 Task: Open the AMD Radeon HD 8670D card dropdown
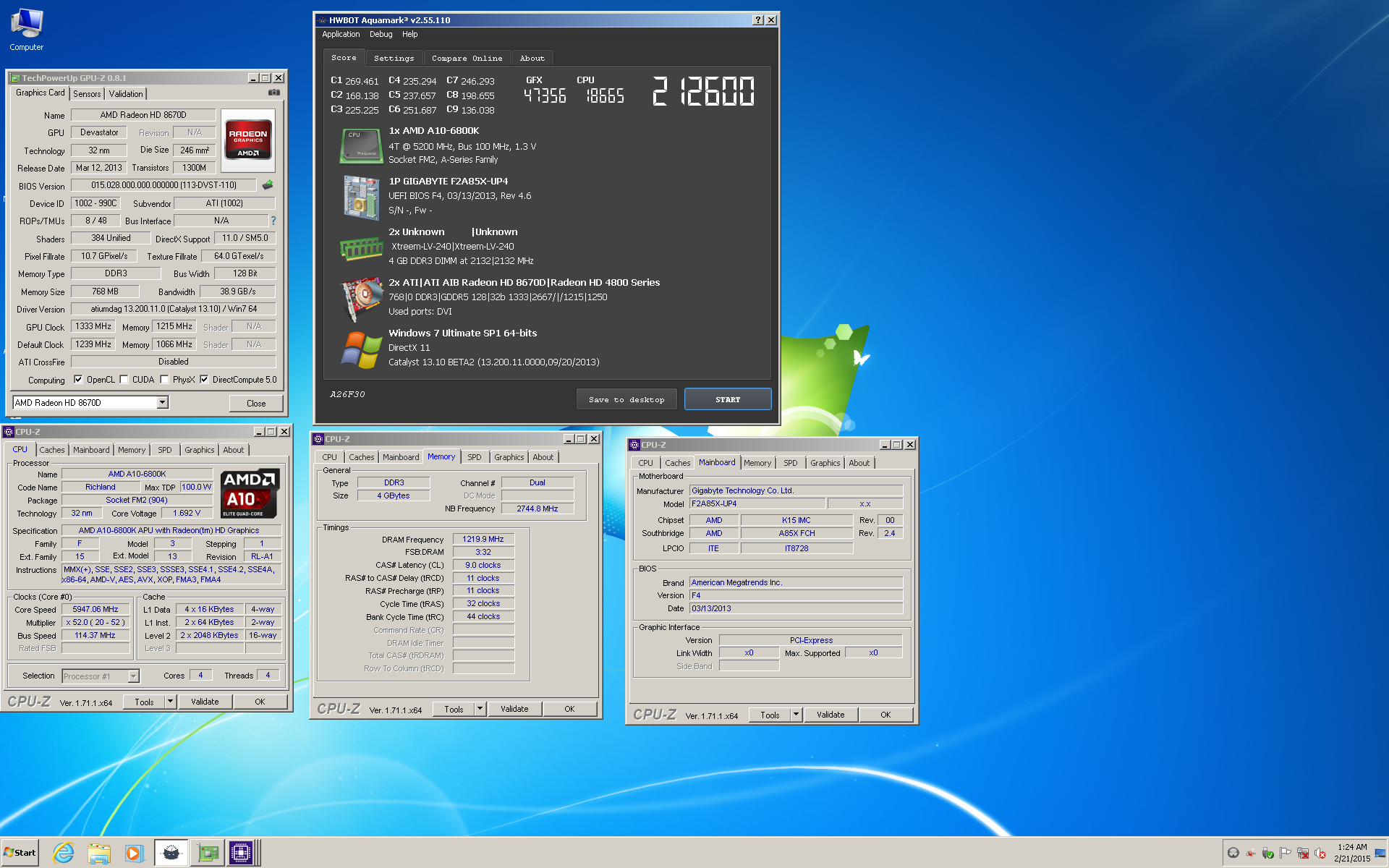tap(163, 403)
